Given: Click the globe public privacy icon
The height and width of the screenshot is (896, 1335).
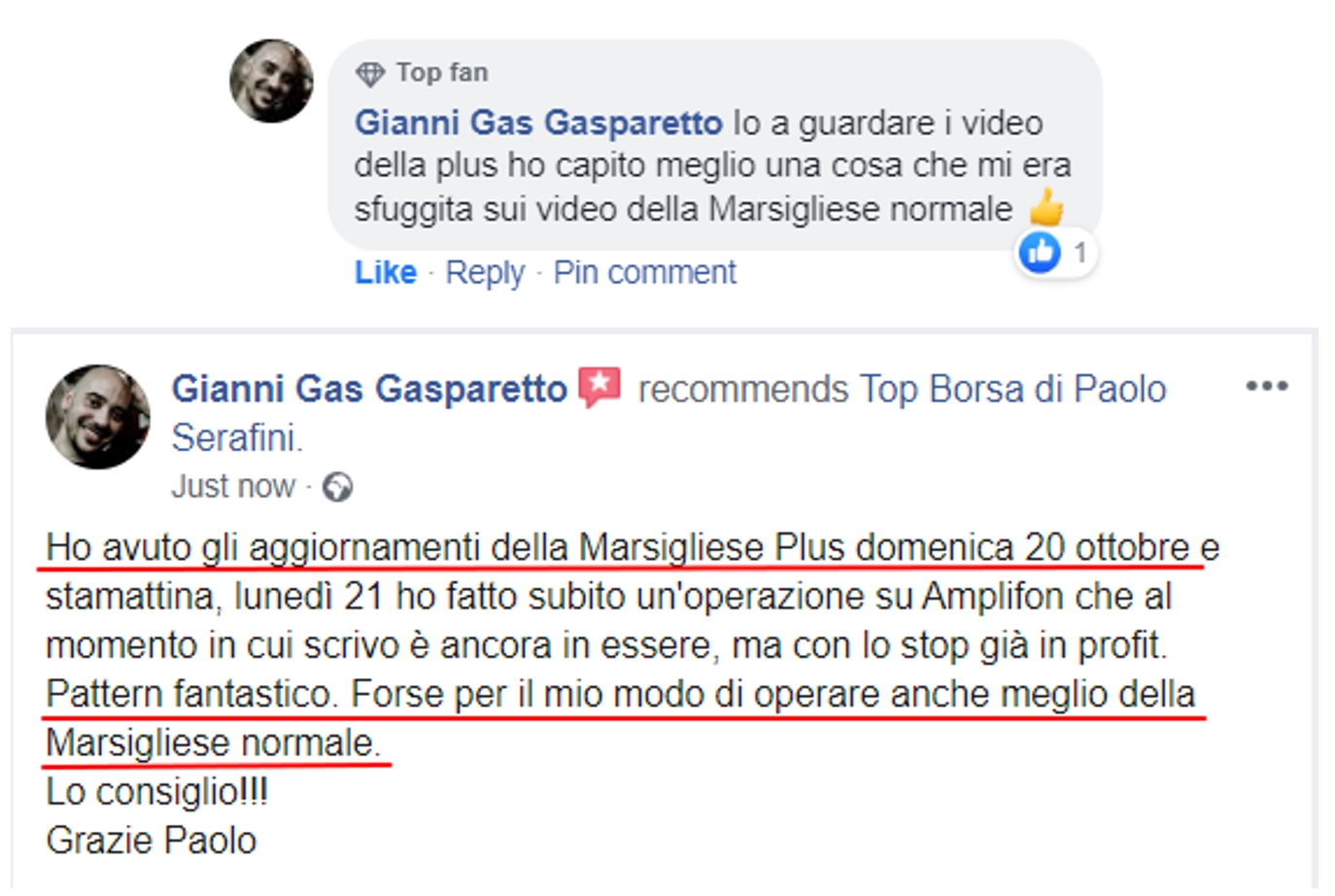Looking at the screenshot, I should (x=337, y=487).
